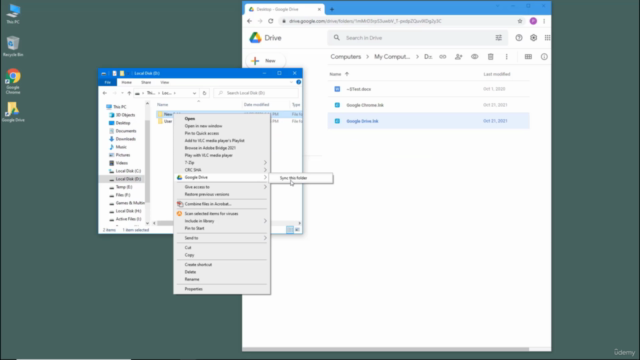Click Explorer refresh button
Screen dimensions: 640x360
coord(204,93)
